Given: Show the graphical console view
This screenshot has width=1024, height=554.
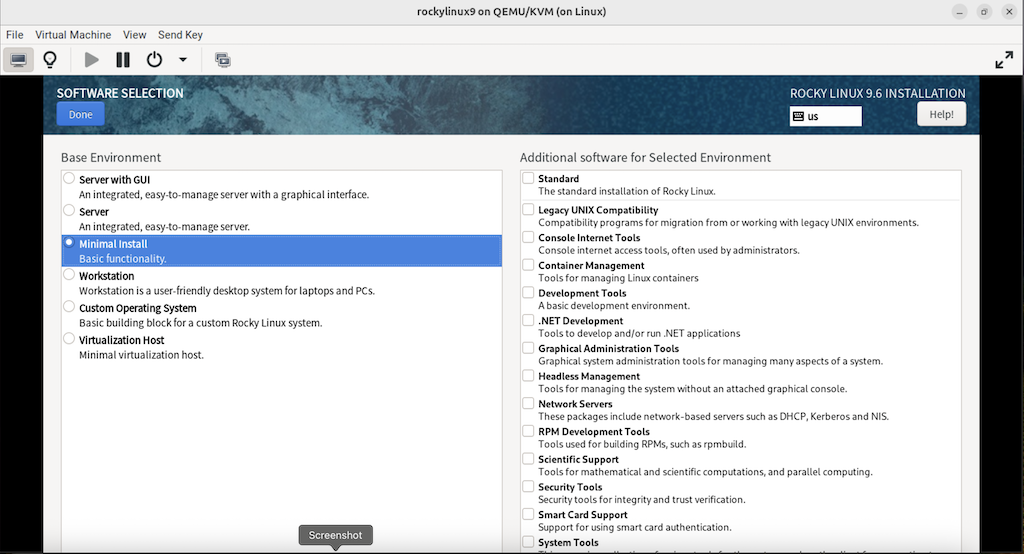Looking at the screenshot, I should click(18, 60).
